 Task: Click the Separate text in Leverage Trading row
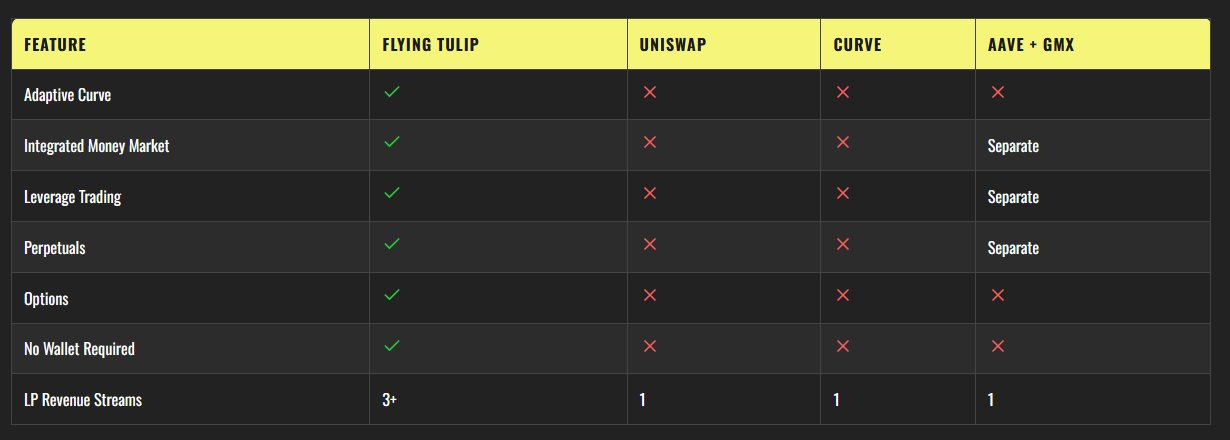click(x=1013, y=197)
